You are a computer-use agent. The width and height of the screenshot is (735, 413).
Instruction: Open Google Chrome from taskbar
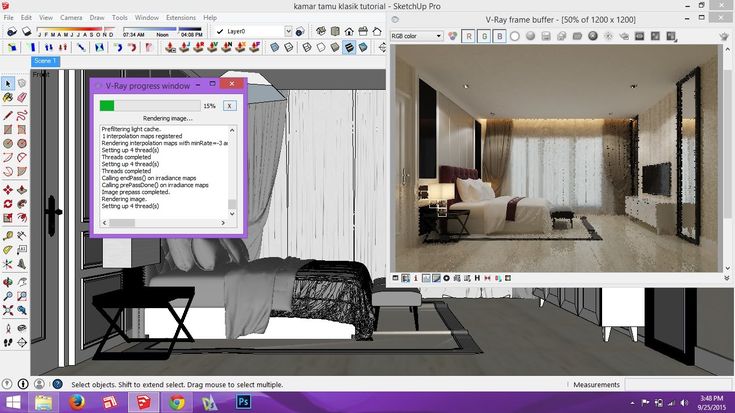pyautogui.click(x=177, y=402)
